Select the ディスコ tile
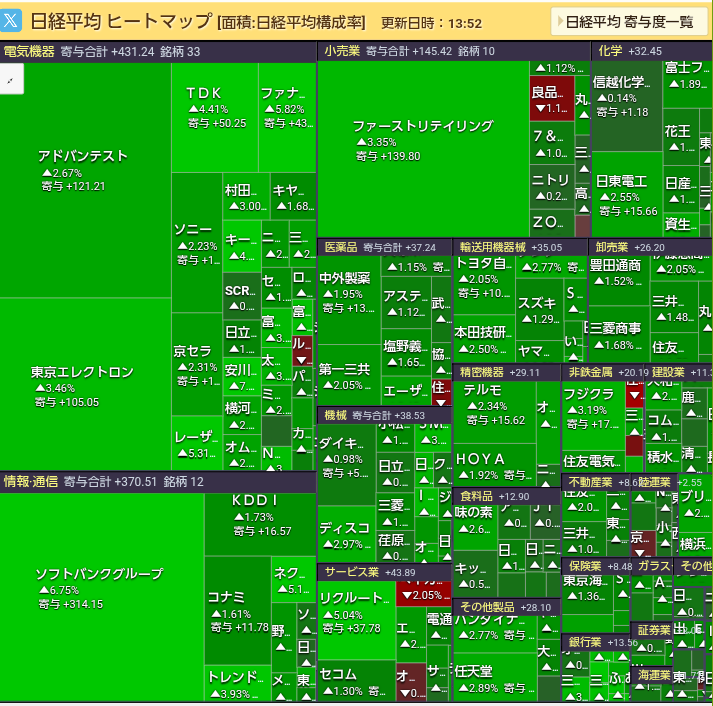713x706 pixels. tap(346, 534)
